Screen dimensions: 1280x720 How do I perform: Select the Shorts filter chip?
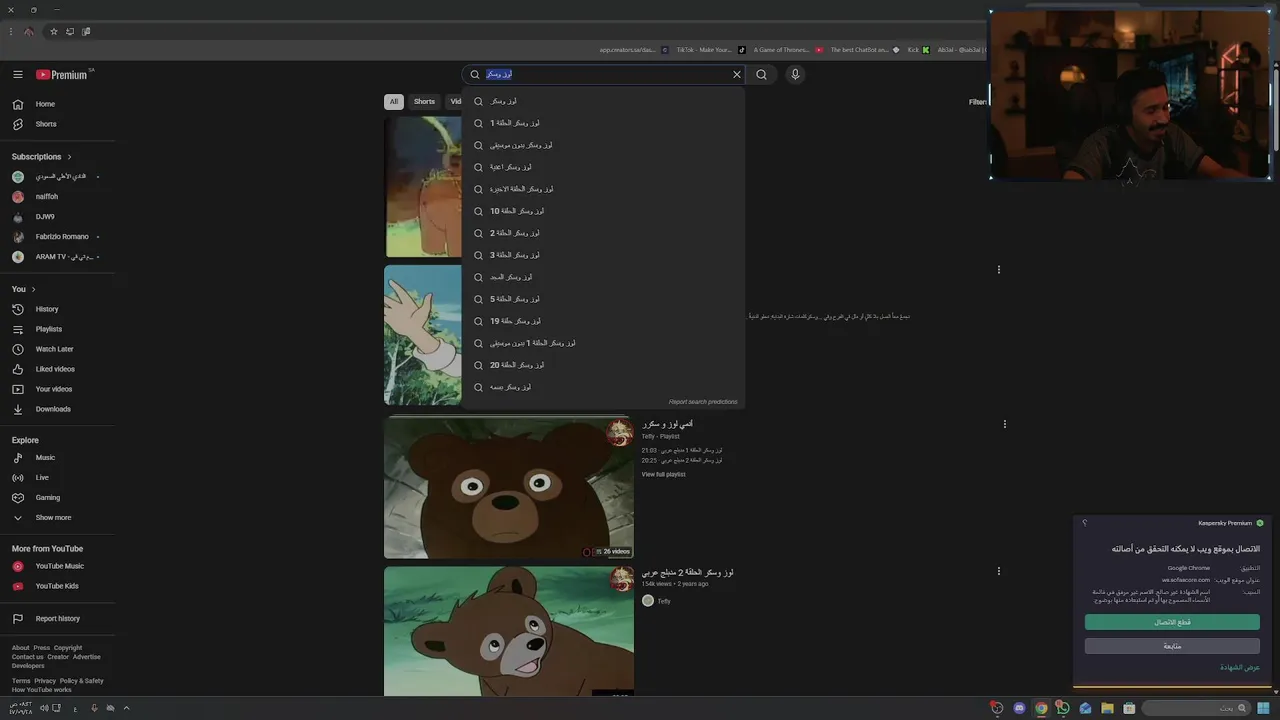pyautogui.click(x=425, y=101)
